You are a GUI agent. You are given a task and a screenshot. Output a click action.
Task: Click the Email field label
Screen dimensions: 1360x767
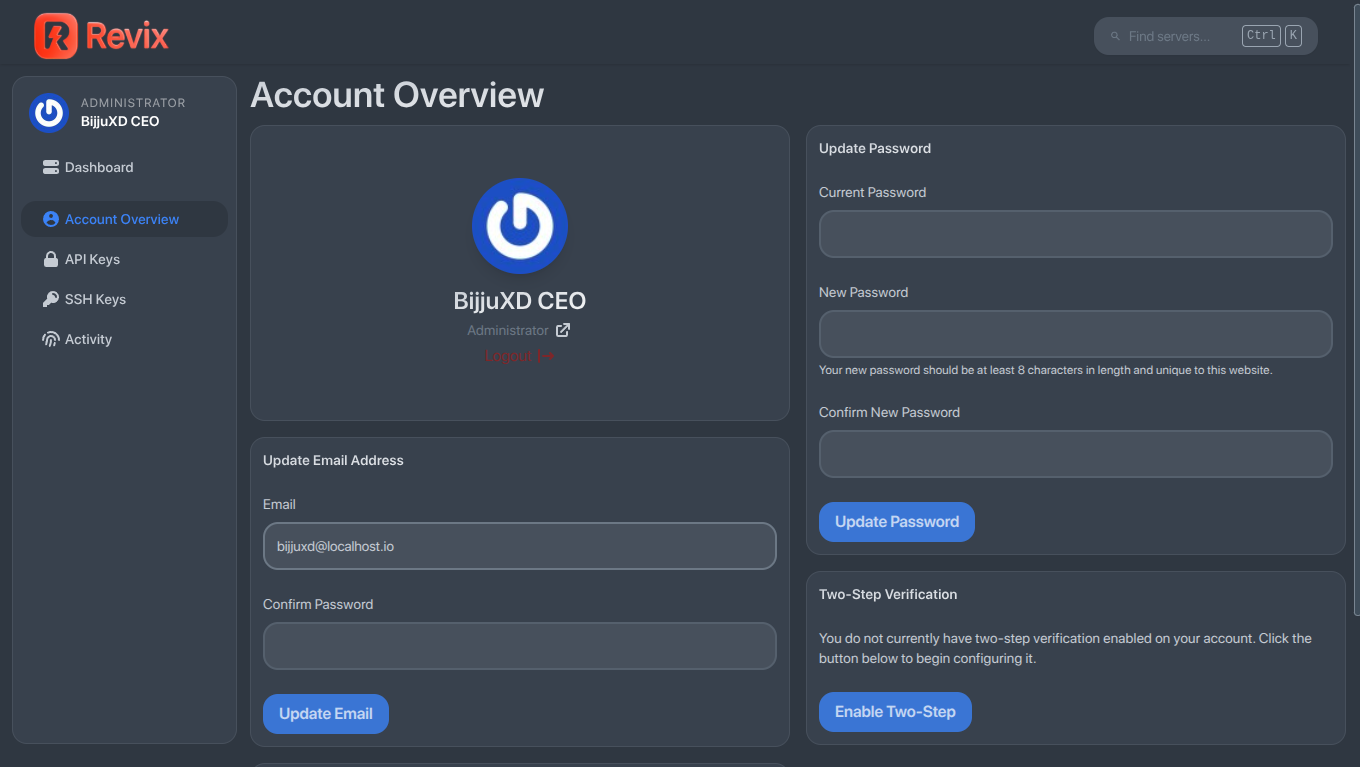280,504
